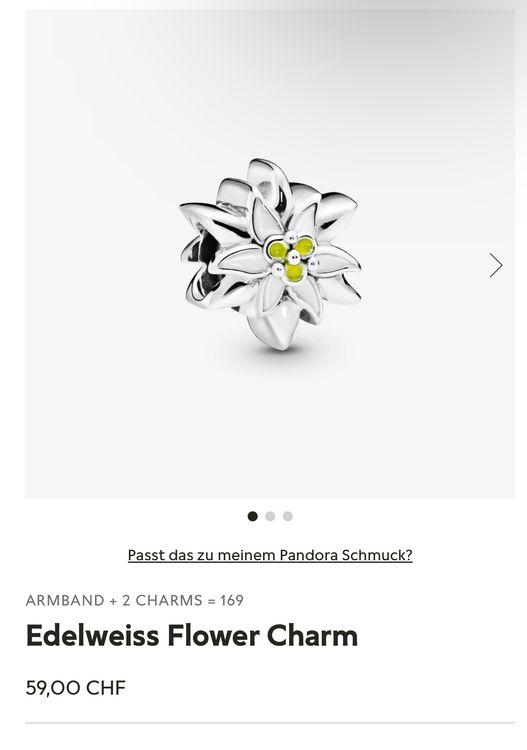Click the number 169 in the promo line
The height and width of the screenshot is (750, 527).
coord(232,600)
